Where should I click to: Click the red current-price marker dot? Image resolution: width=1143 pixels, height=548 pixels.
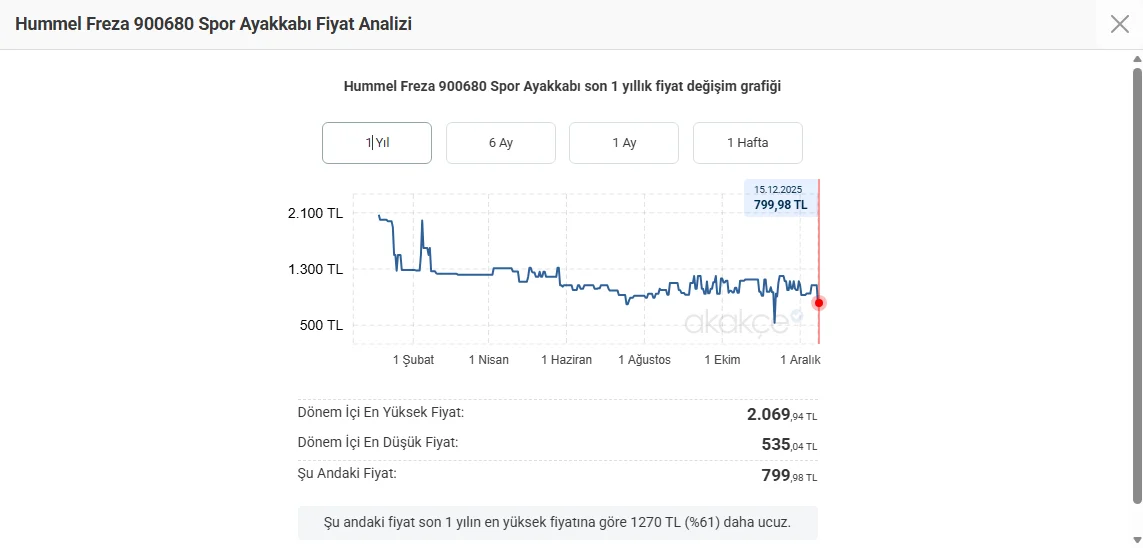click(819, 303)
